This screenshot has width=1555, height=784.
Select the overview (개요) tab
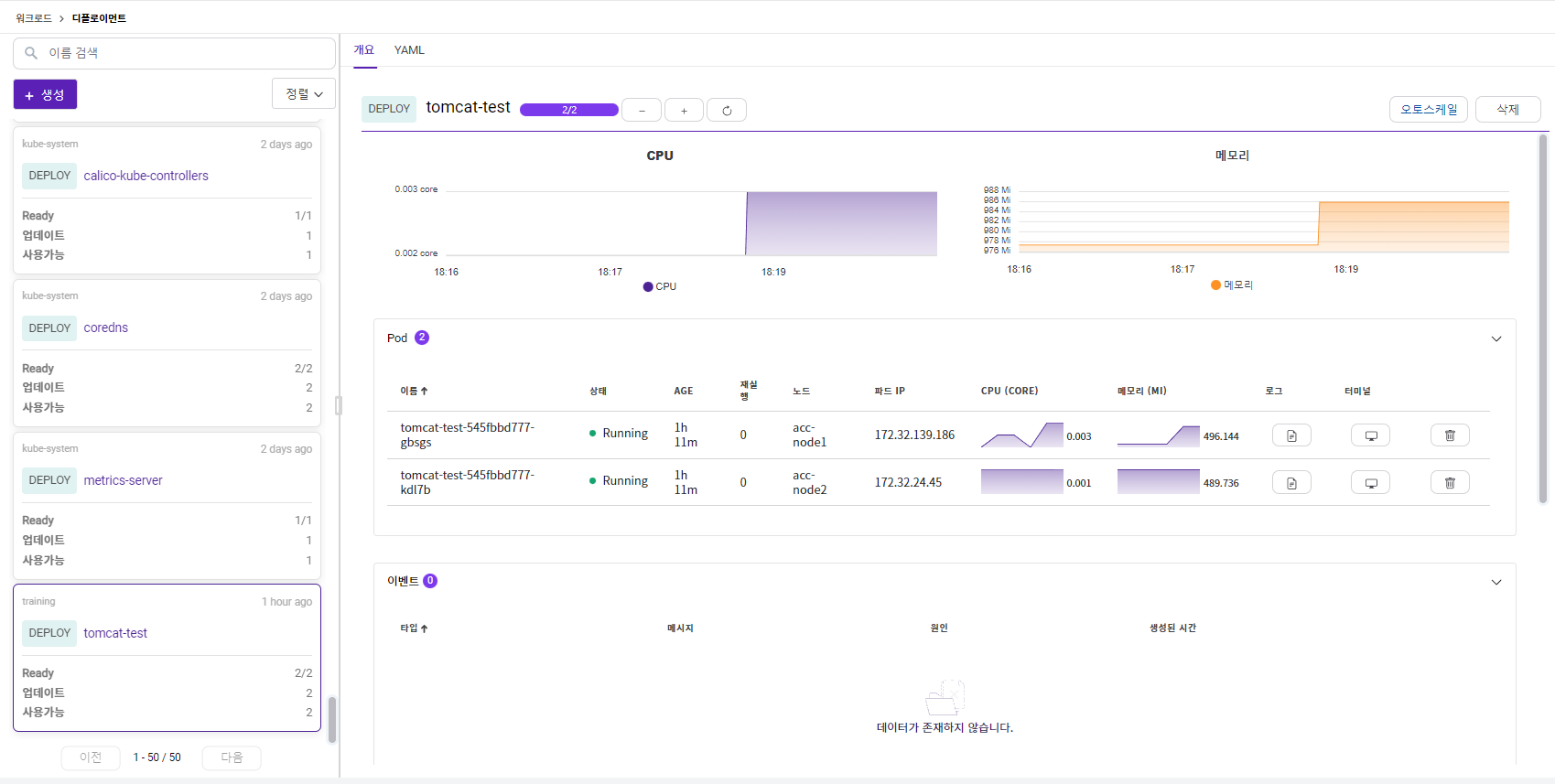click(364, 50)
